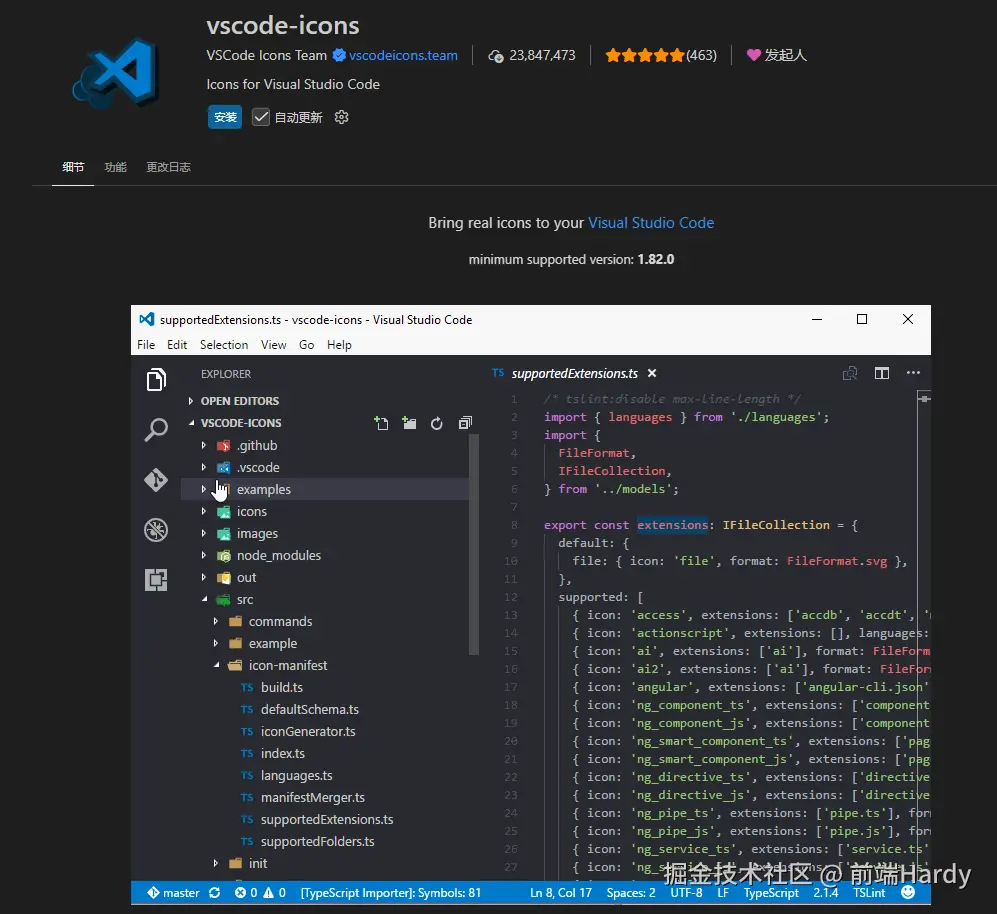The image size is (997, 914).
Task: Open the Search activity bar icon
Action: coord(156,430)
